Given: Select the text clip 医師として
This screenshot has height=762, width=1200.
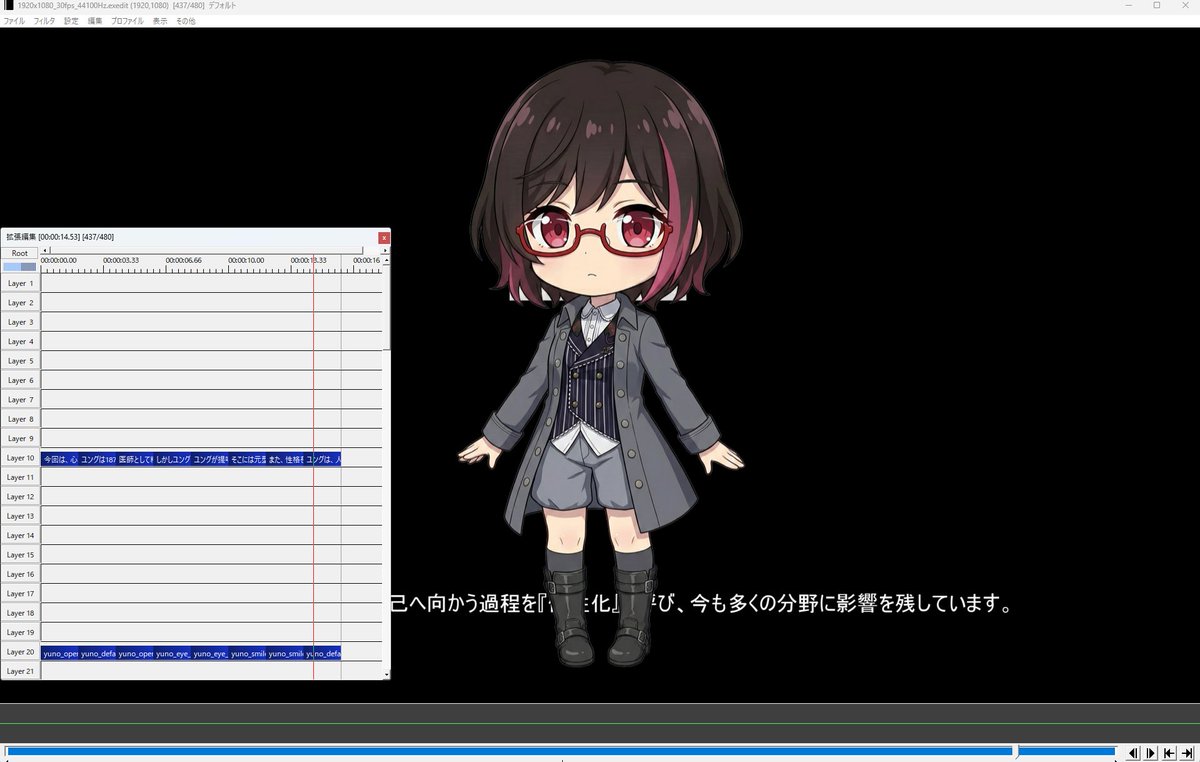Looking at the screenshot, I should tap(135, 459).
